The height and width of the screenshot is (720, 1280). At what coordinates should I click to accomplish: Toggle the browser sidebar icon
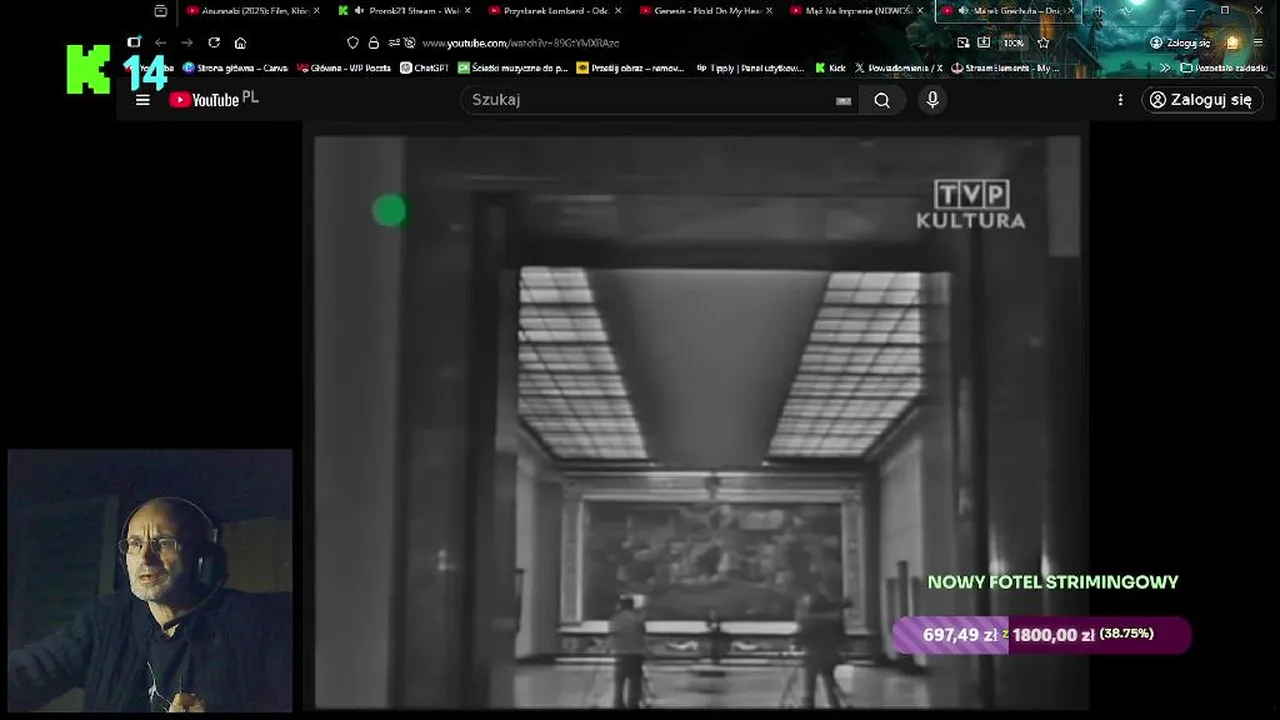[134, 43]
